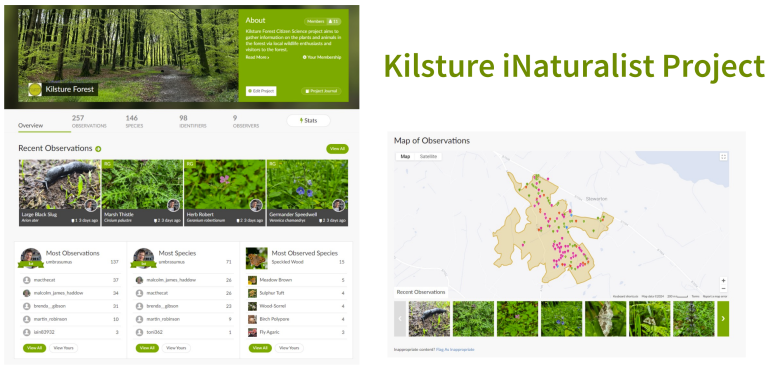The width and height of the screenshot is (768, 370).
Task: Click observer avatar on Germander Speedwell card
Action: (x=338, y=205)
